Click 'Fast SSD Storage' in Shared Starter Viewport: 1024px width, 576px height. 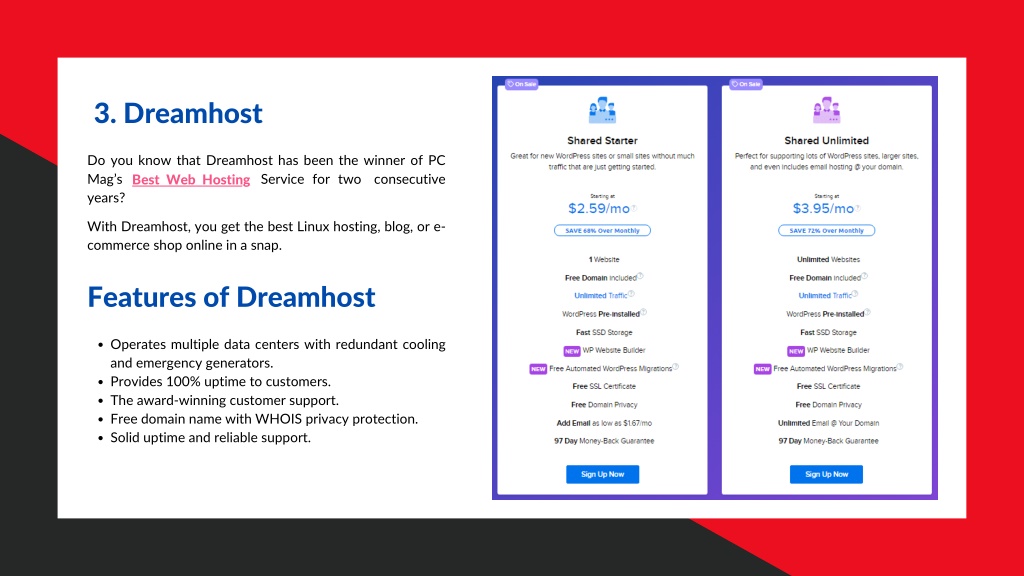point(603,332)
